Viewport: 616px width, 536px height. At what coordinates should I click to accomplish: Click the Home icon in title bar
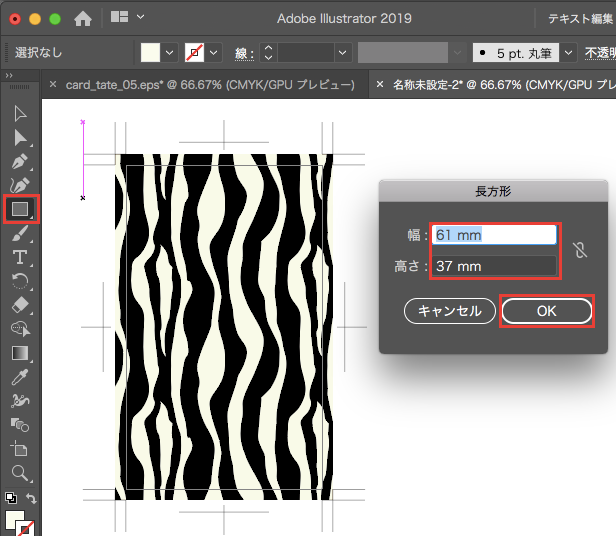click(83, 18)
